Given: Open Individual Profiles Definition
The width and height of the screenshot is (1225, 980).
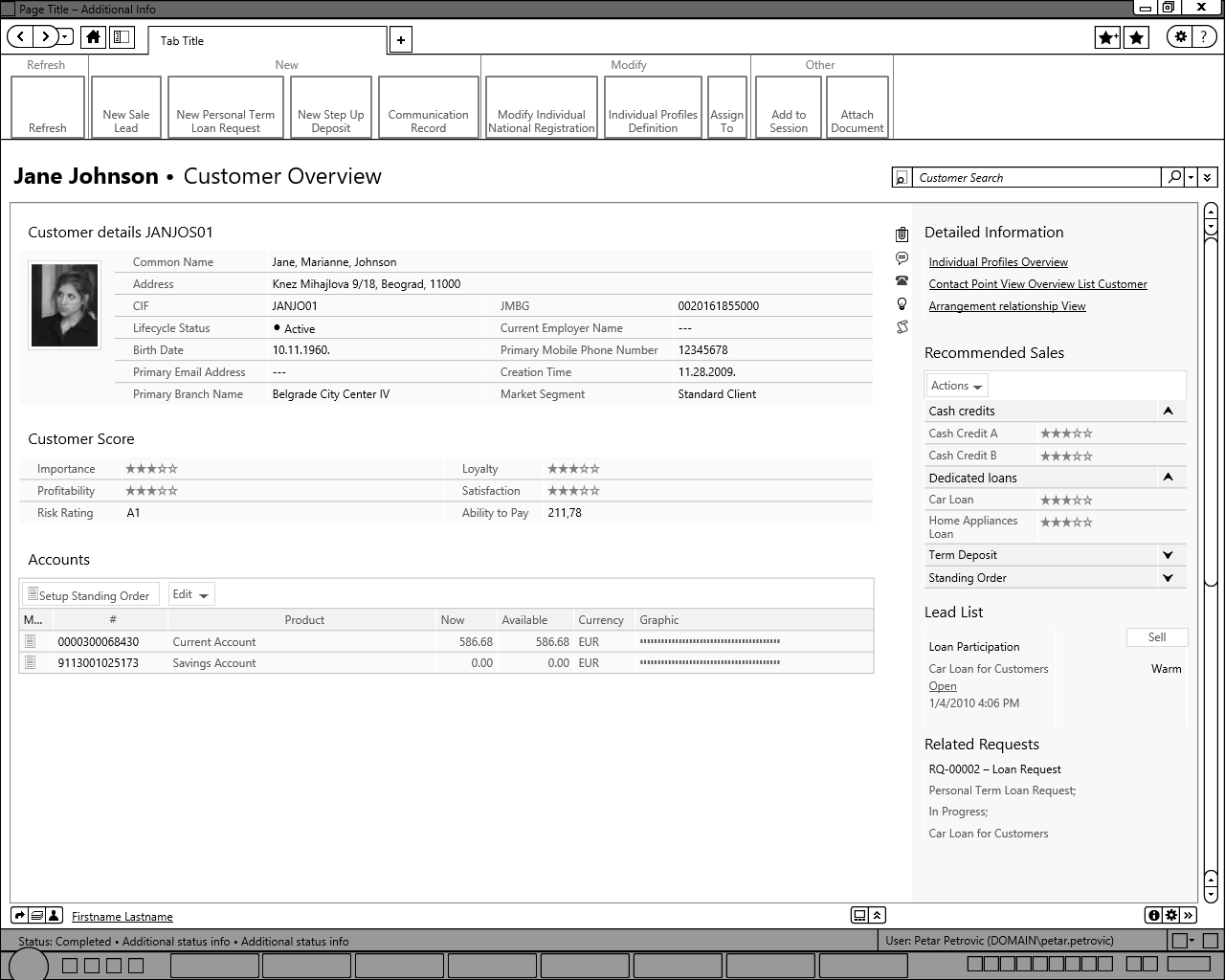Looking at the screenshot, I should (654, 107).
